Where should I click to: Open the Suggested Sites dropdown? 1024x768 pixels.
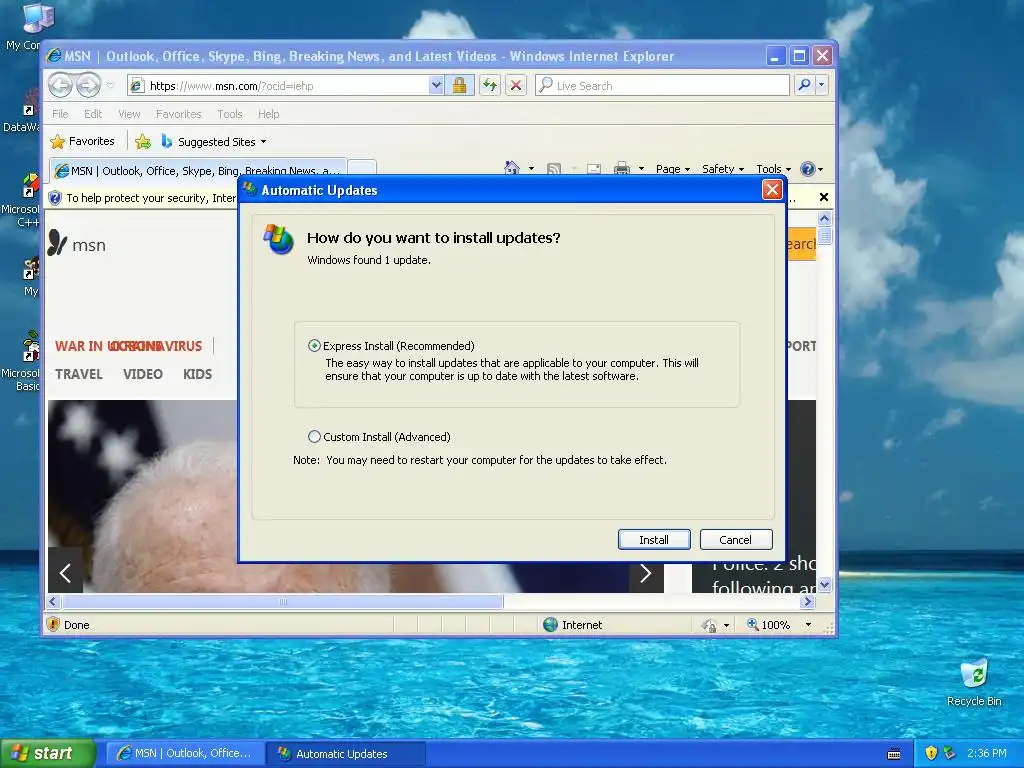214,142
